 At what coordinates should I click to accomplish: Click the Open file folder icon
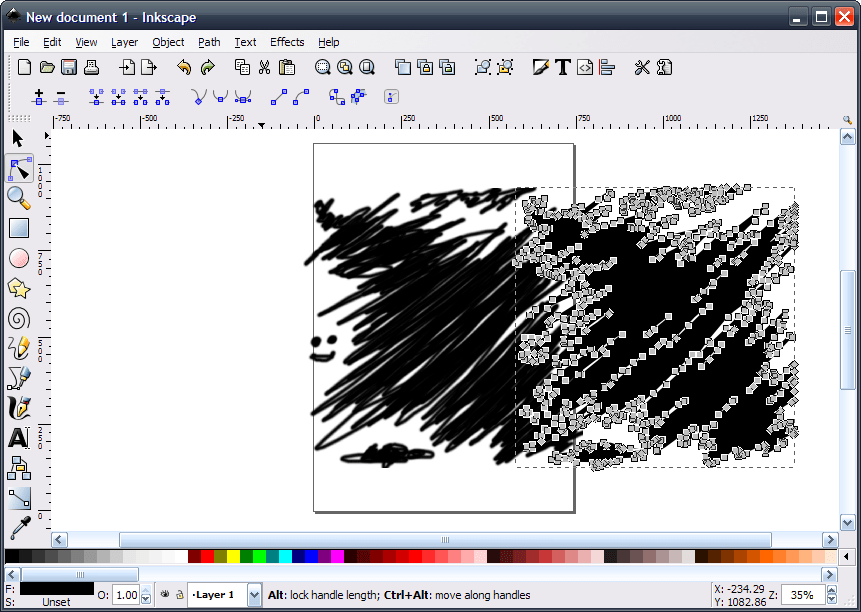pos(47,68)
